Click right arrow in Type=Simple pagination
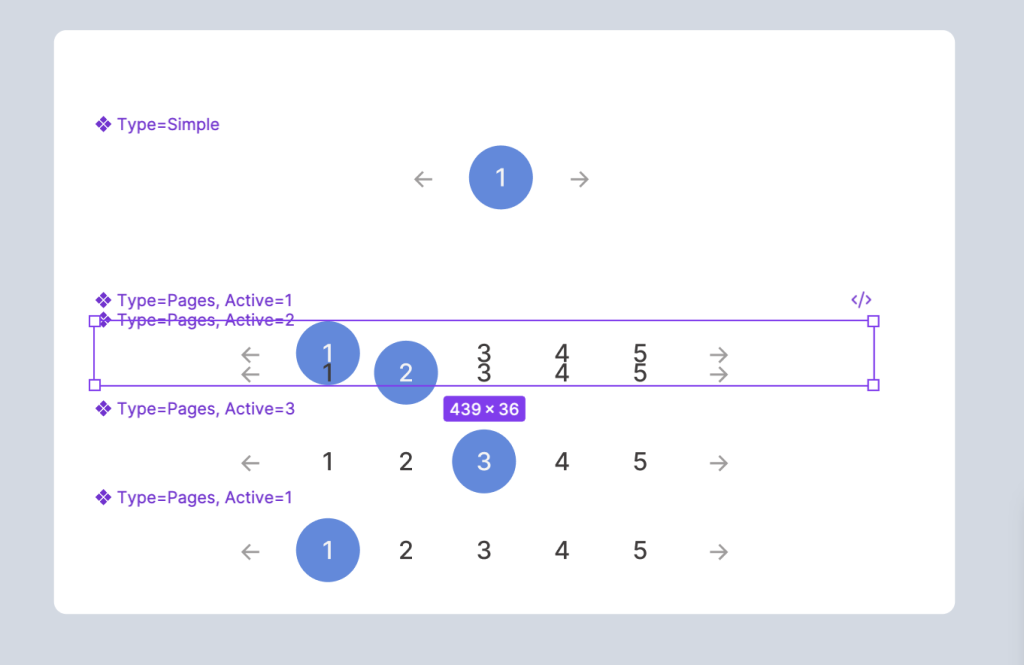The width and height of the screenshot is (1024, 665). click(x=579, y=179)
